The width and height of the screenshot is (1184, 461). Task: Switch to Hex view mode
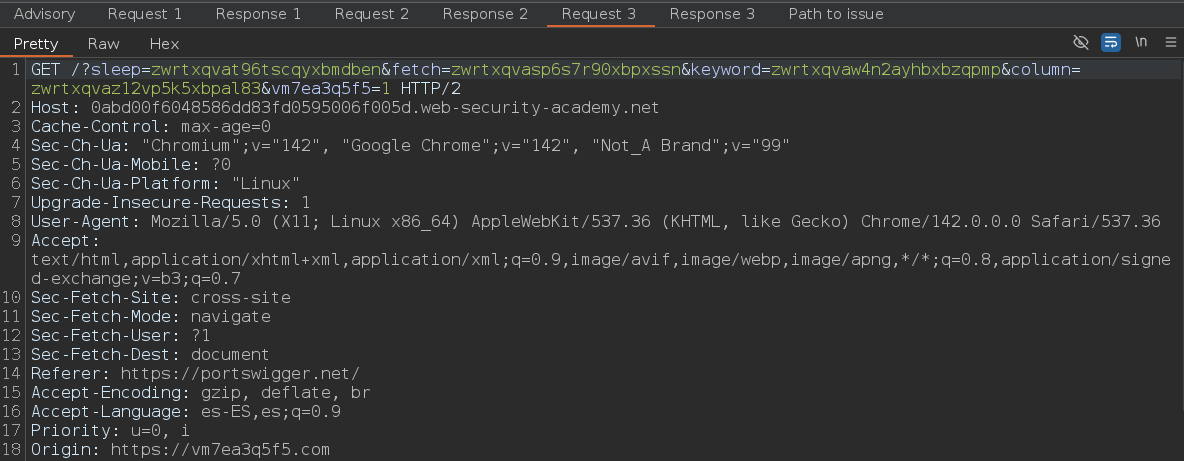[164, 44]
